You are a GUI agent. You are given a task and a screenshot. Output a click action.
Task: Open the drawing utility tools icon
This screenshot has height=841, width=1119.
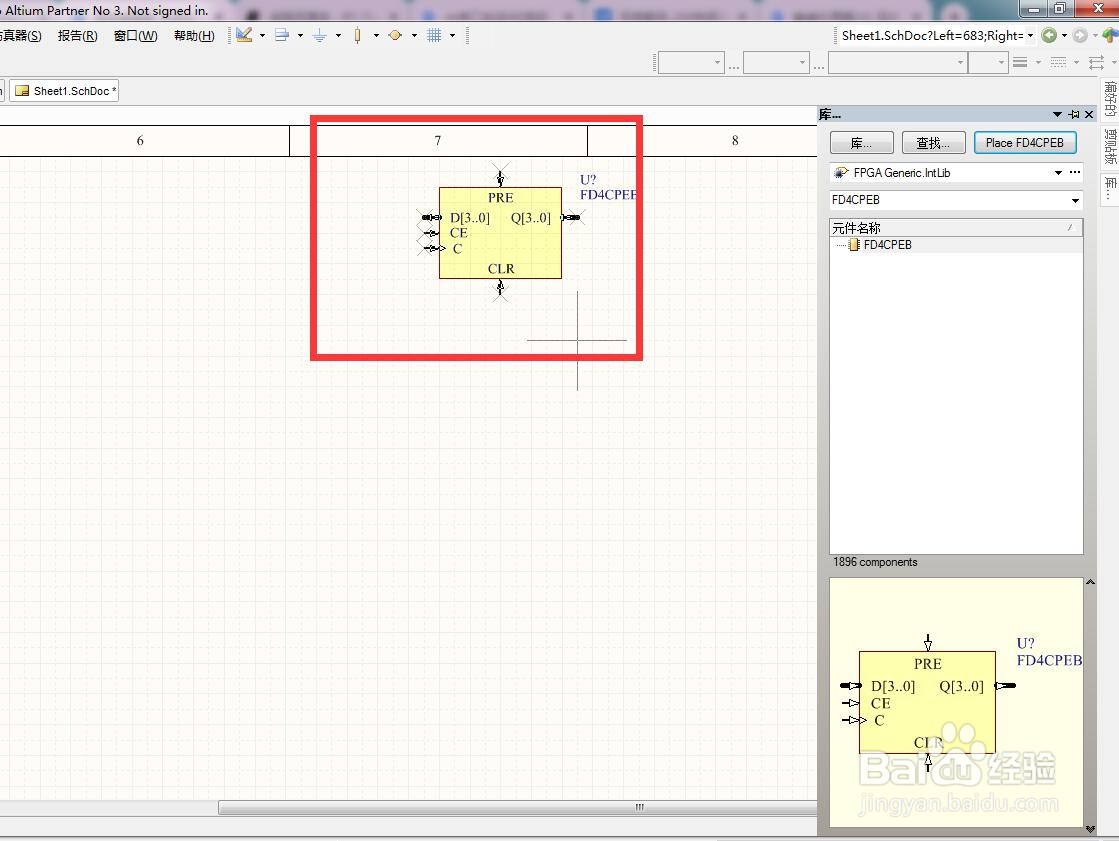click(x=244, y=35)
